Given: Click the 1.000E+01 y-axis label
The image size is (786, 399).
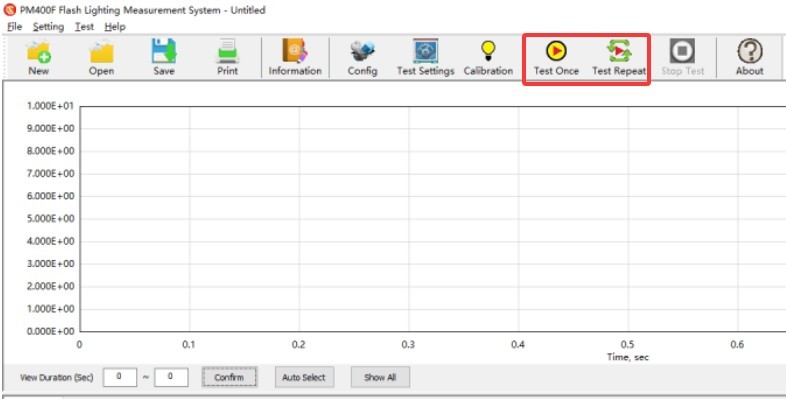Looking at the screenshot, I should (x=50, y=106).
